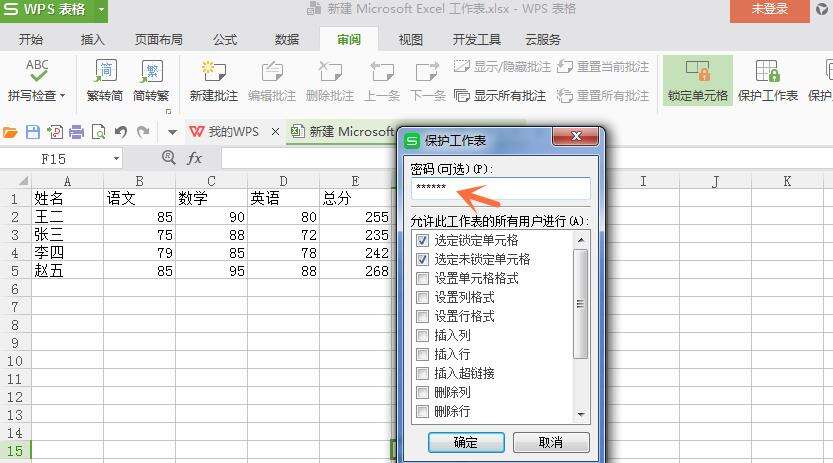
Task: Create a new comment (新建批注)
Action: coord(214,80)
